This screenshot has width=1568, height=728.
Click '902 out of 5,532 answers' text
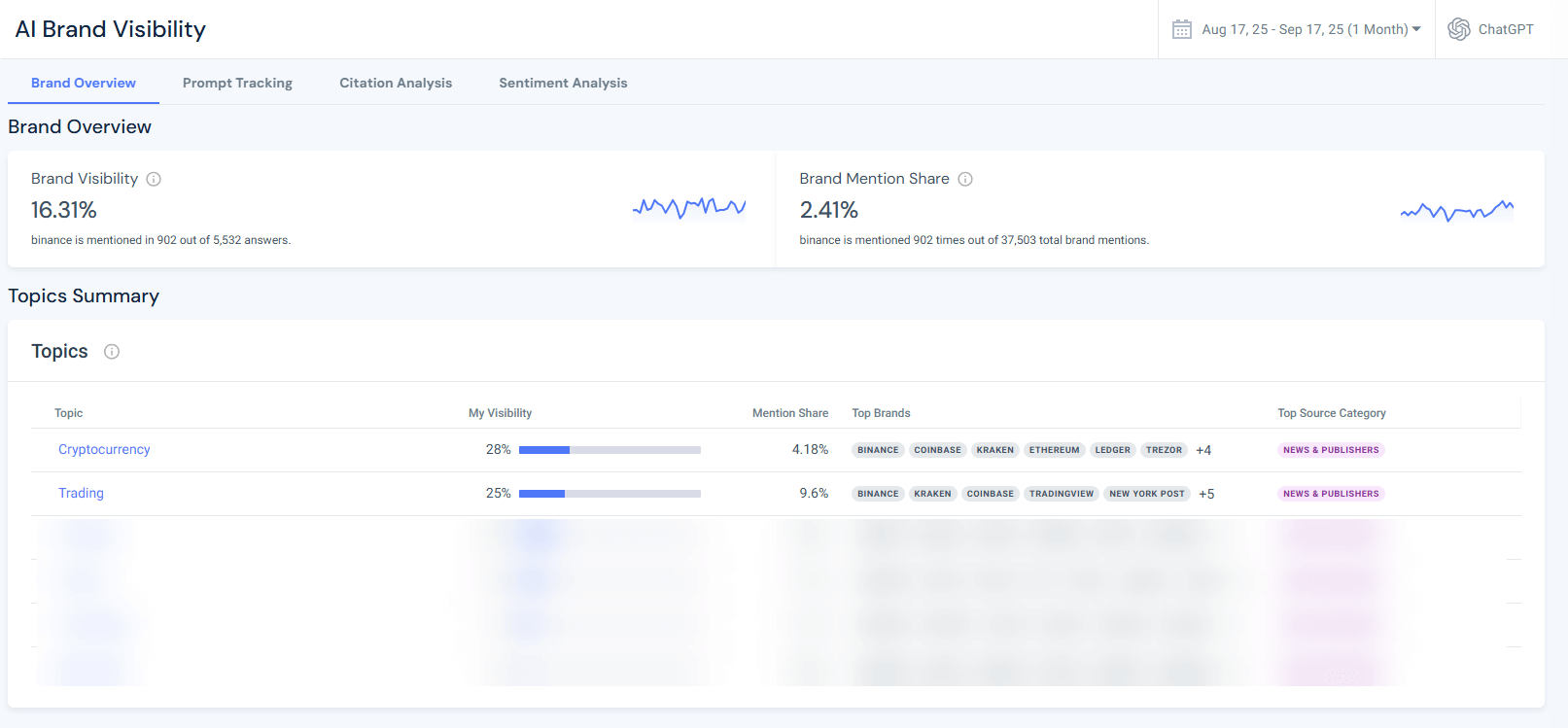click(224, 240)
